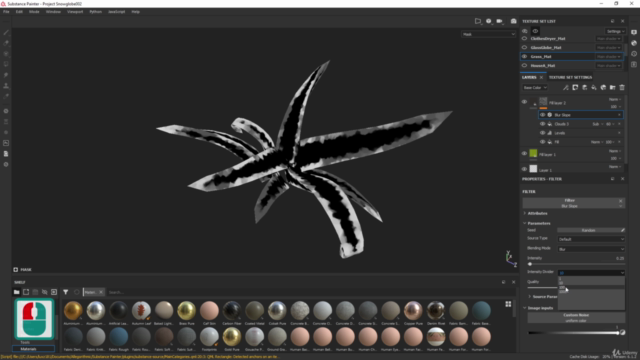640x360 pixels.
Task: Open the Python menu
Action: pyautogui.click(x=96, y=12)
